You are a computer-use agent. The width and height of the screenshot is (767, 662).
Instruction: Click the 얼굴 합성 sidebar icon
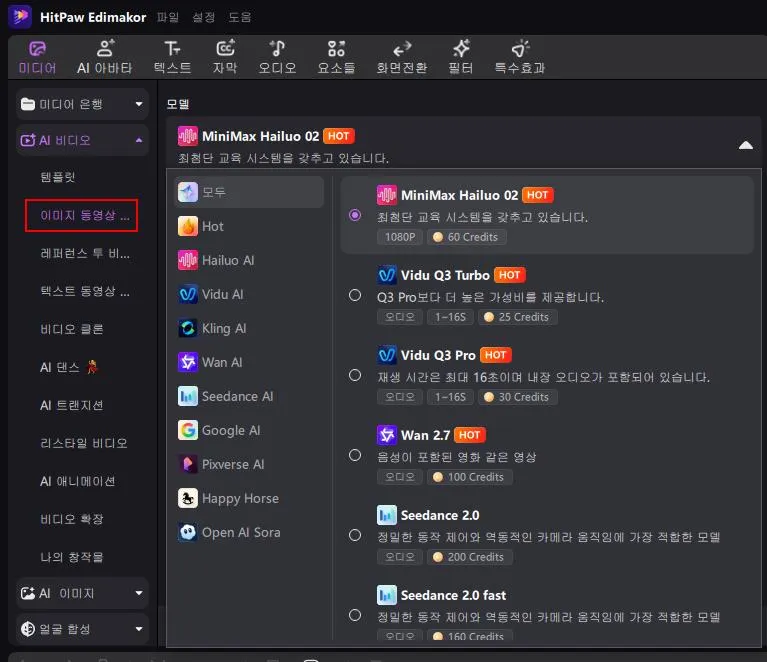coord(28,629)
